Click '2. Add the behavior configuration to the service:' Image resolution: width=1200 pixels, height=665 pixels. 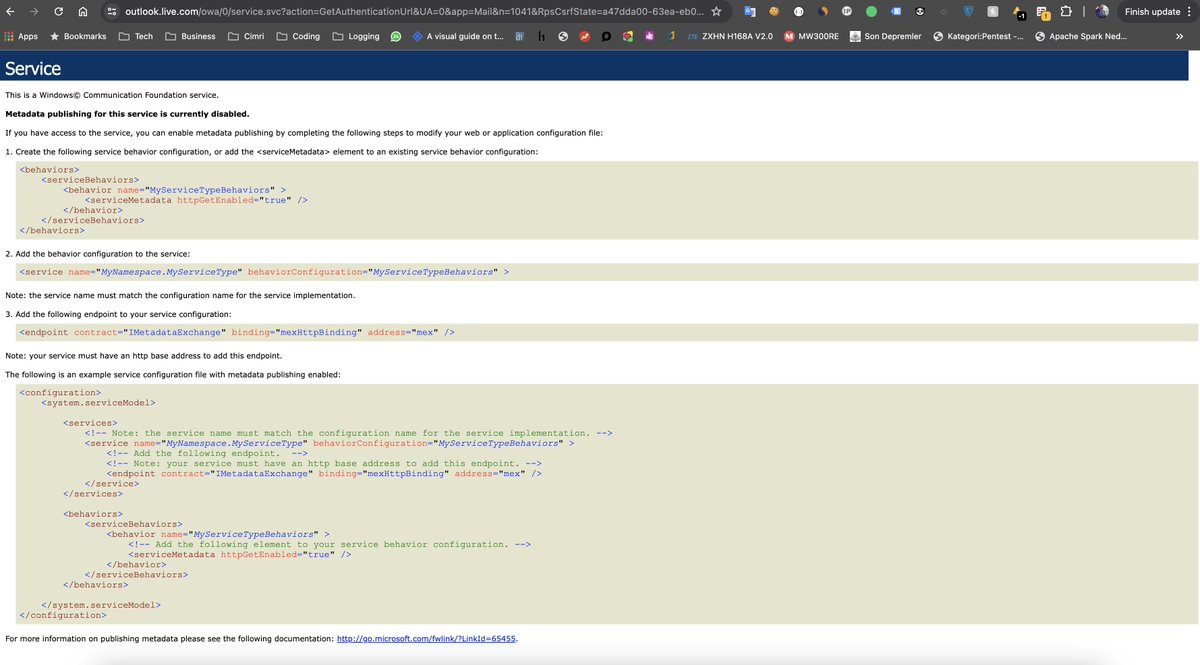(97, 255)
